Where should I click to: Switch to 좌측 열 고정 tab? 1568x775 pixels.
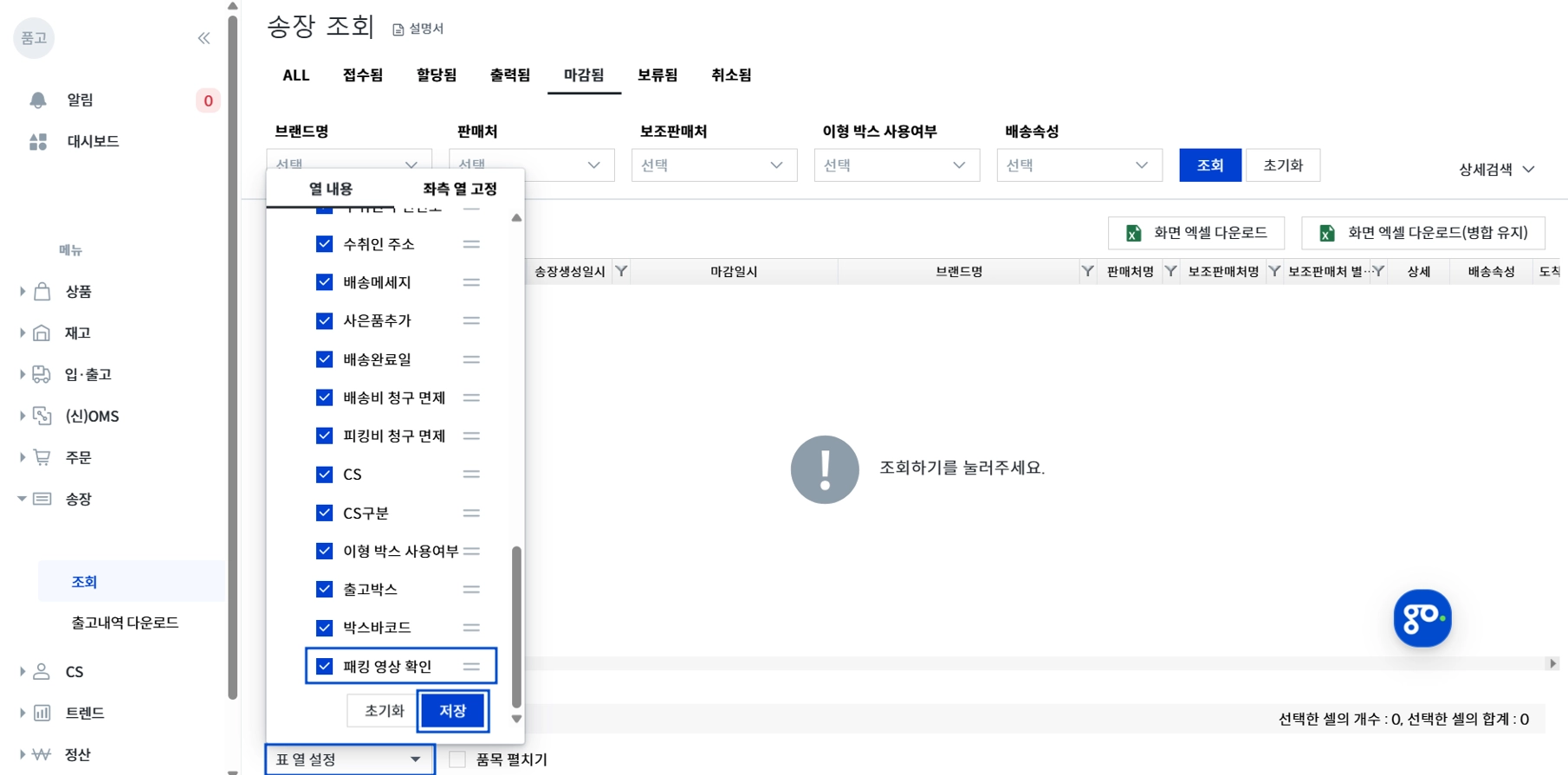pos(460,189)
